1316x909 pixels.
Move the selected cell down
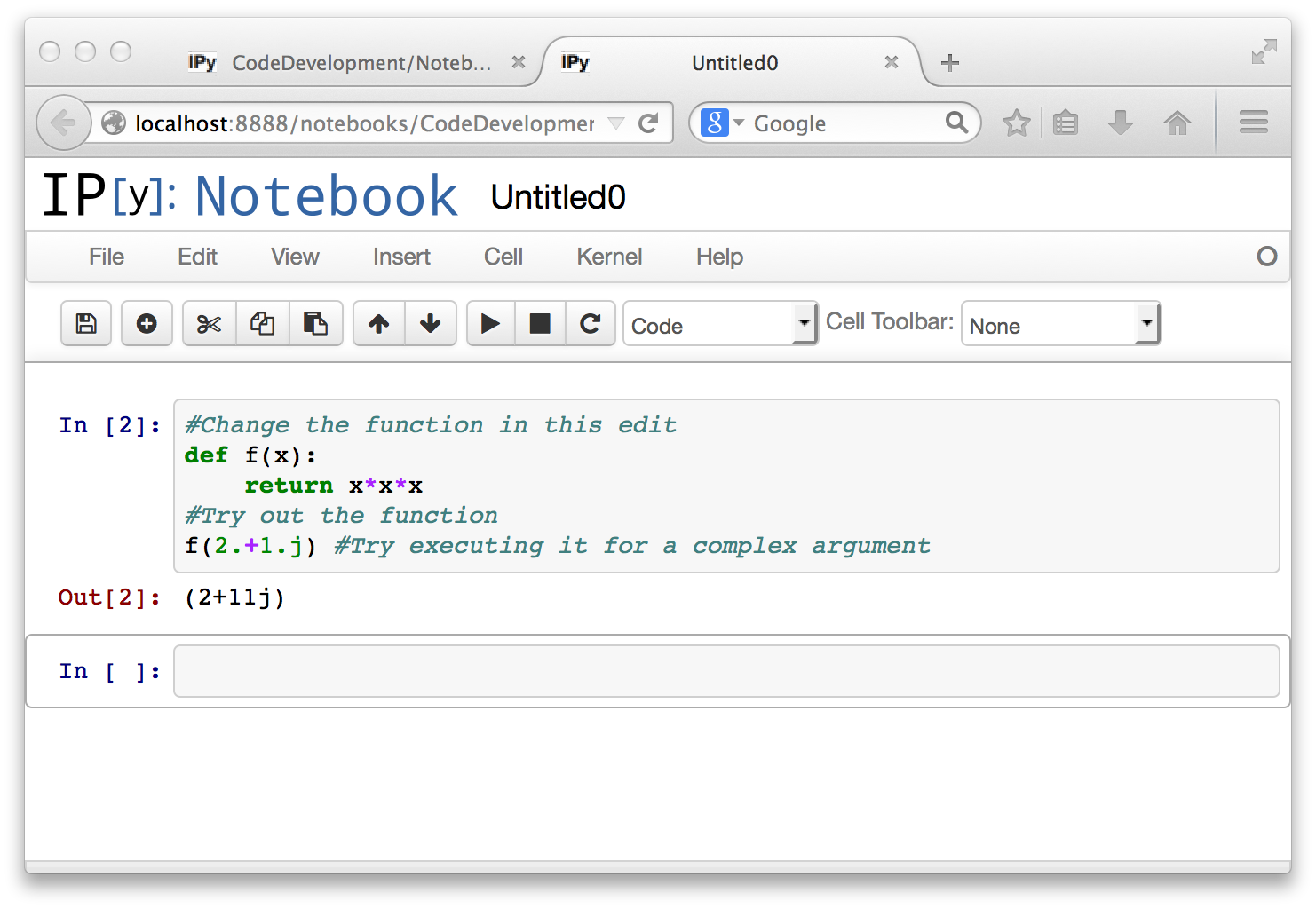point(431,324)
